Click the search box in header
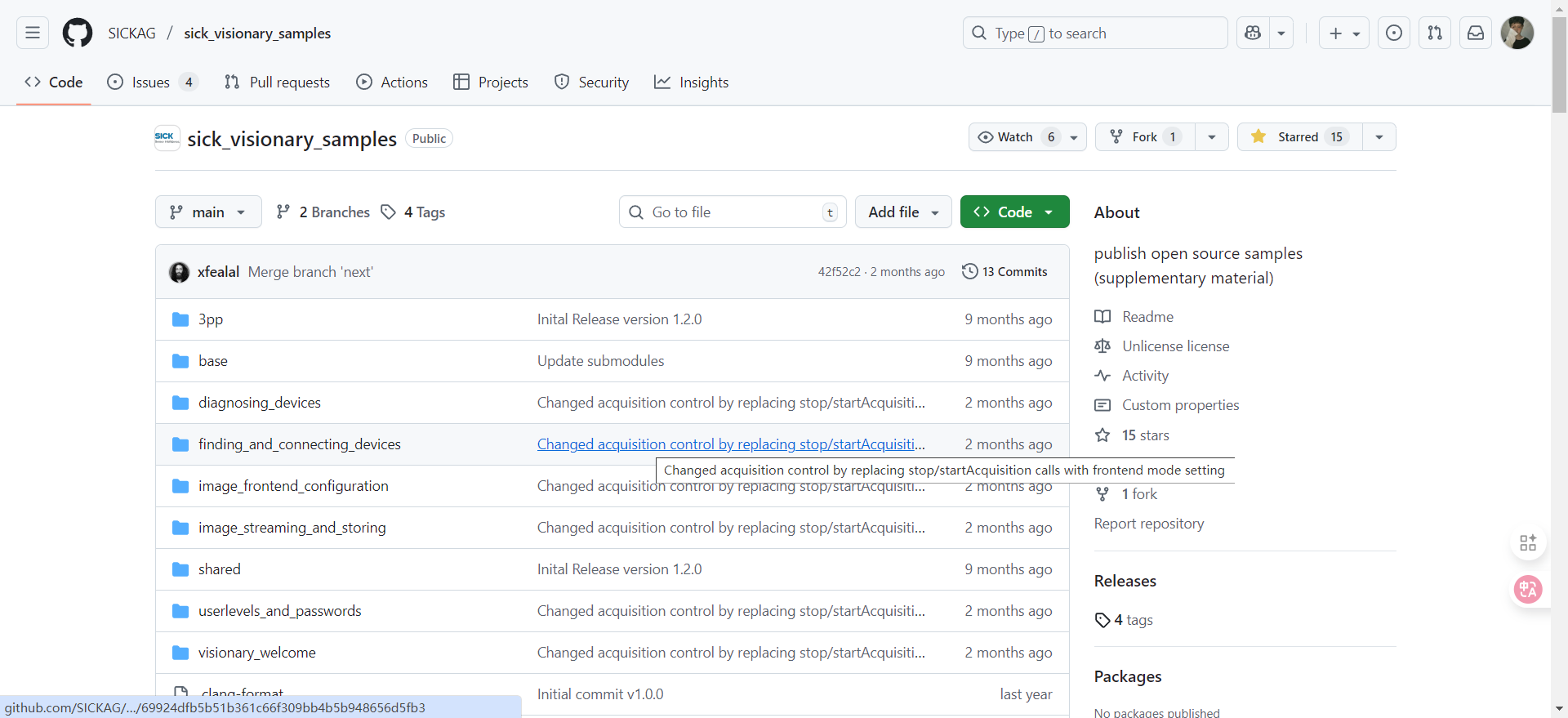The width and height of the screenshot is (1568, 718). (x=1095, y=33)
